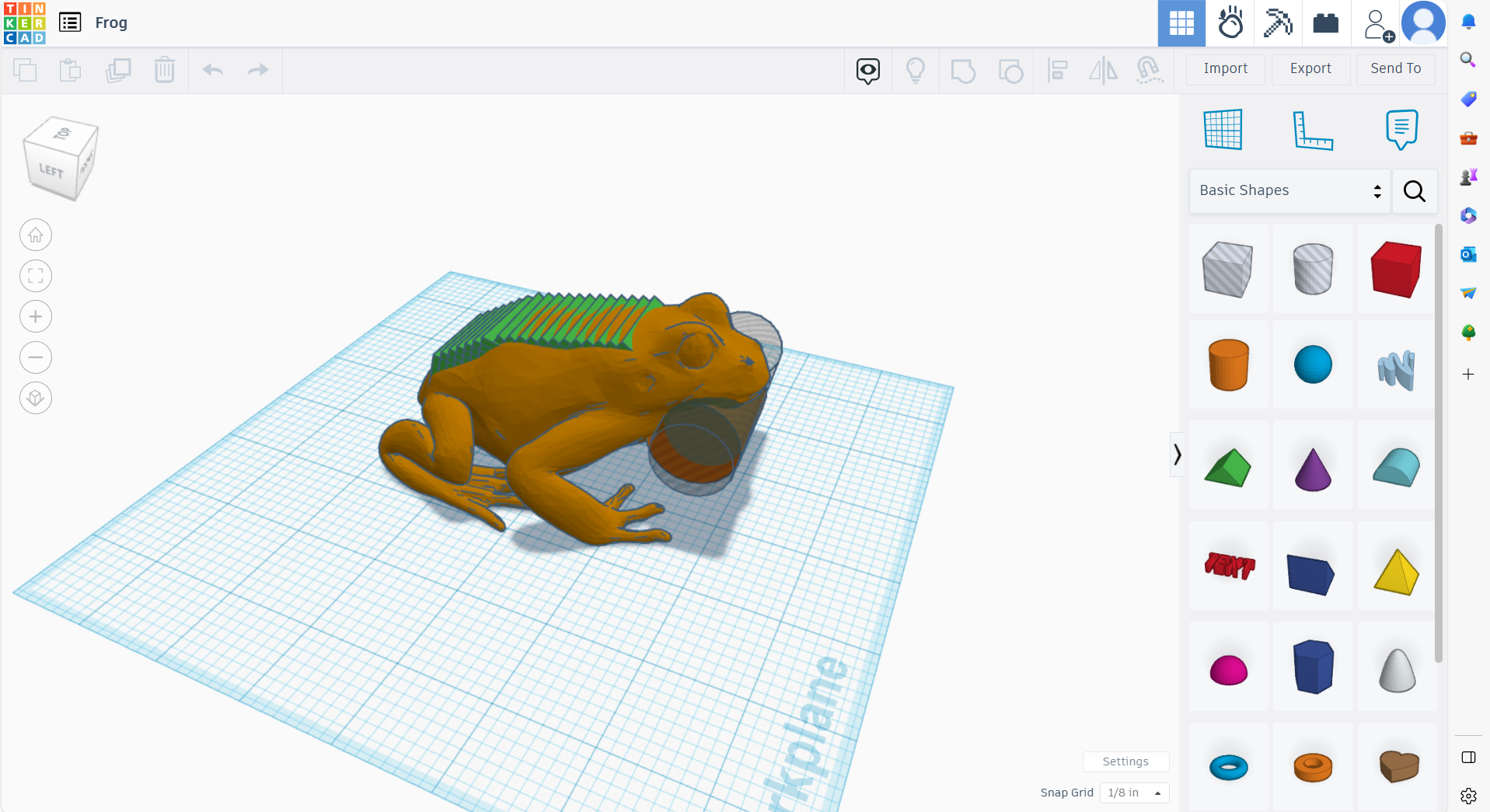Click the Fit all in view button

[x=36, y=276]
